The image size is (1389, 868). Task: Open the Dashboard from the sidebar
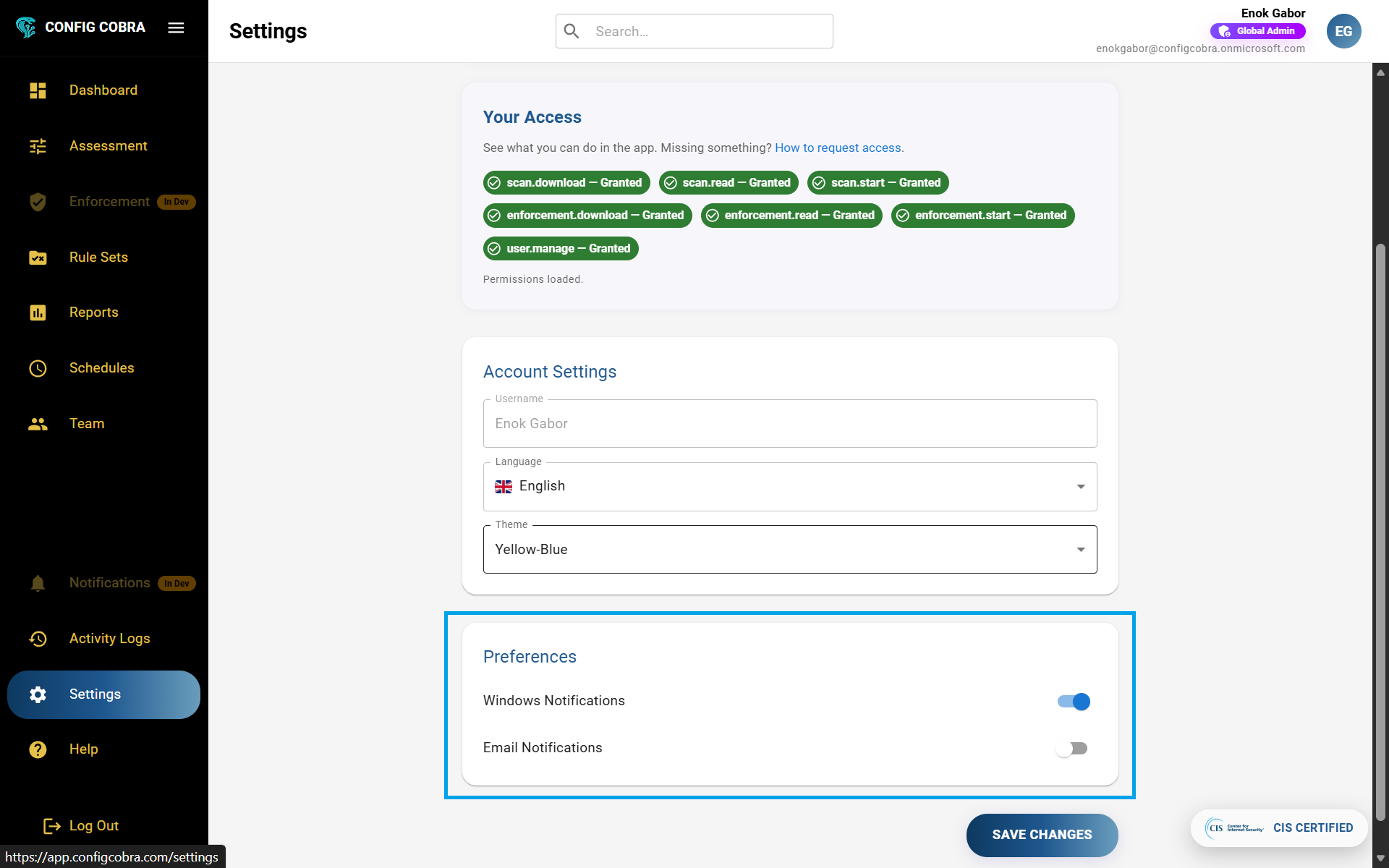pyautogui.click(x=103, y=90)
